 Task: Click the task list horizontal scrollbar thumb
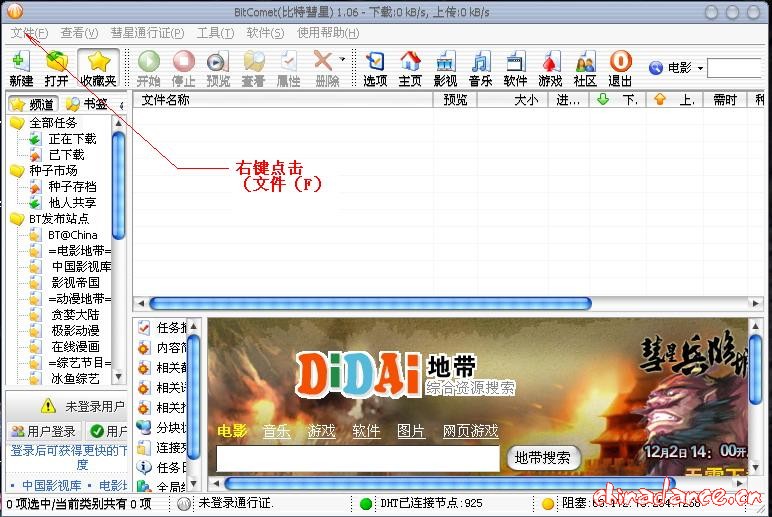point(370,303)
